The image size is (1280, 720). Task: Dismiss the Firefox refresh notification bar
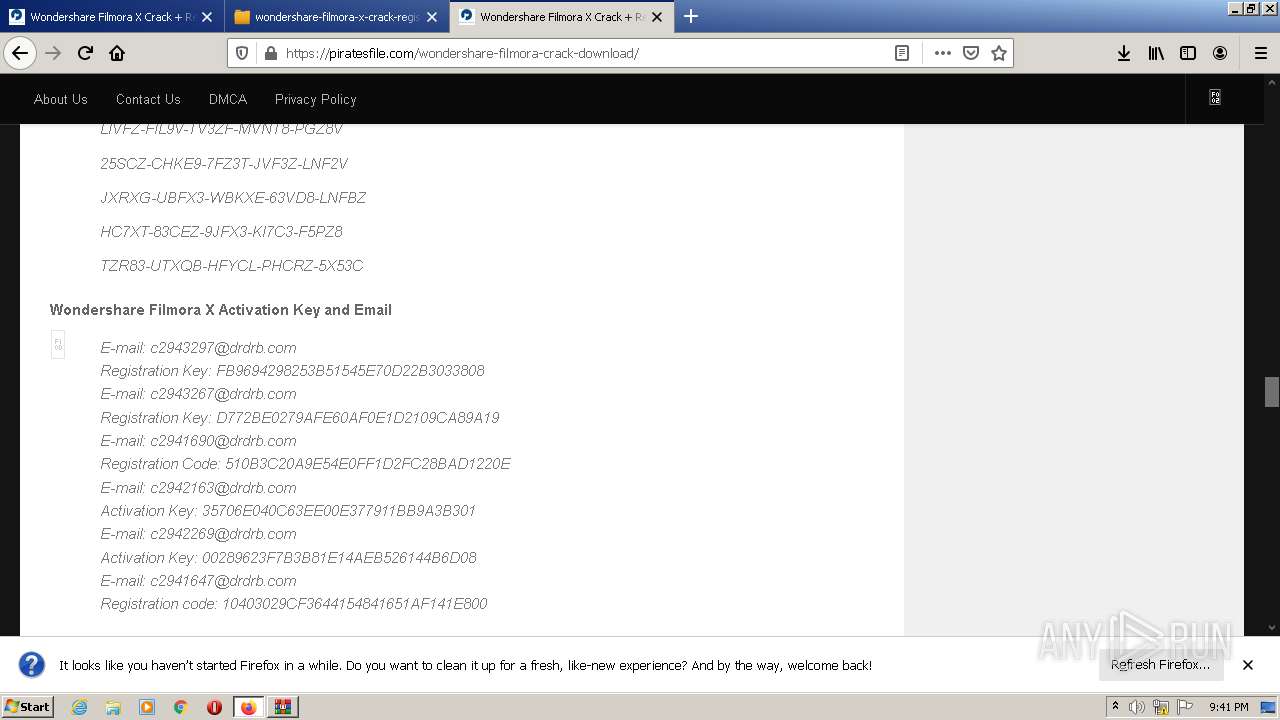[x=1248, y=665]
